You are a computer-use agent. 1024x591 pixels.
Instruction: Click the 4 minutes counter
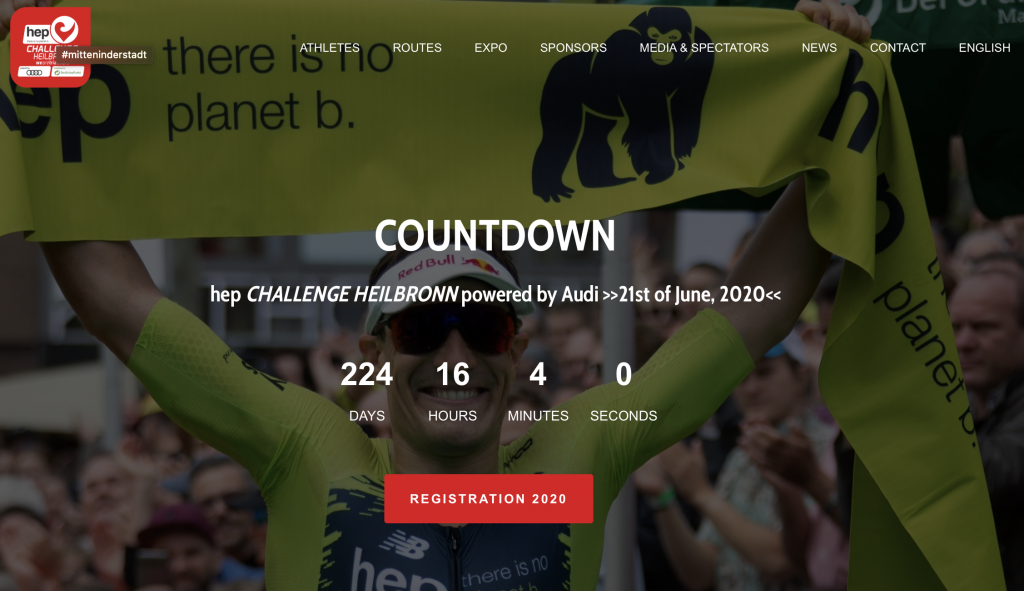(537, 374)
